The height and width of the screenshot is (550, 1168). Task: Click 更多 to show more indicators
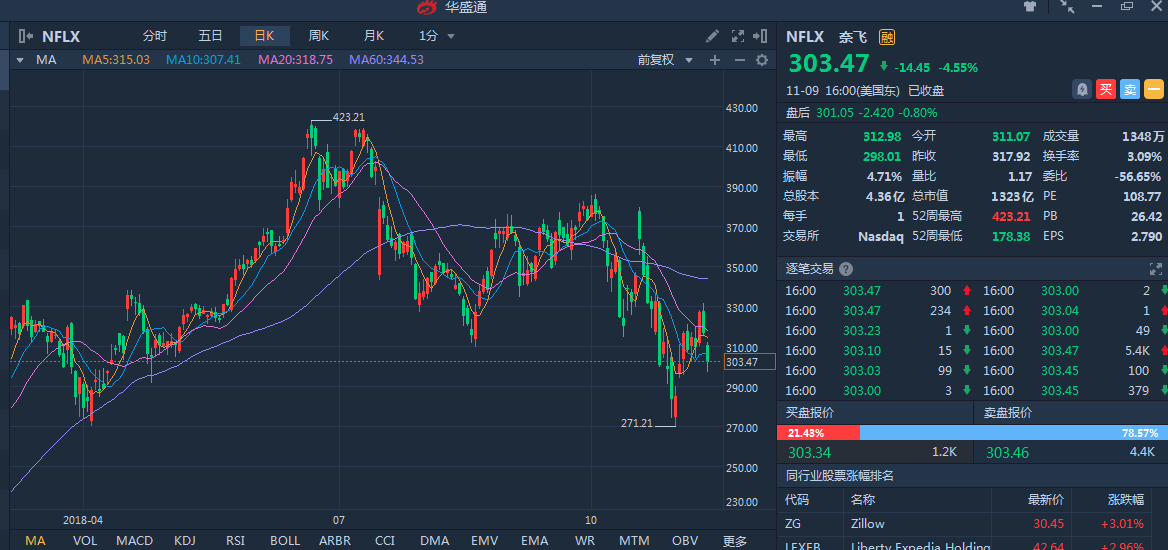735,541
